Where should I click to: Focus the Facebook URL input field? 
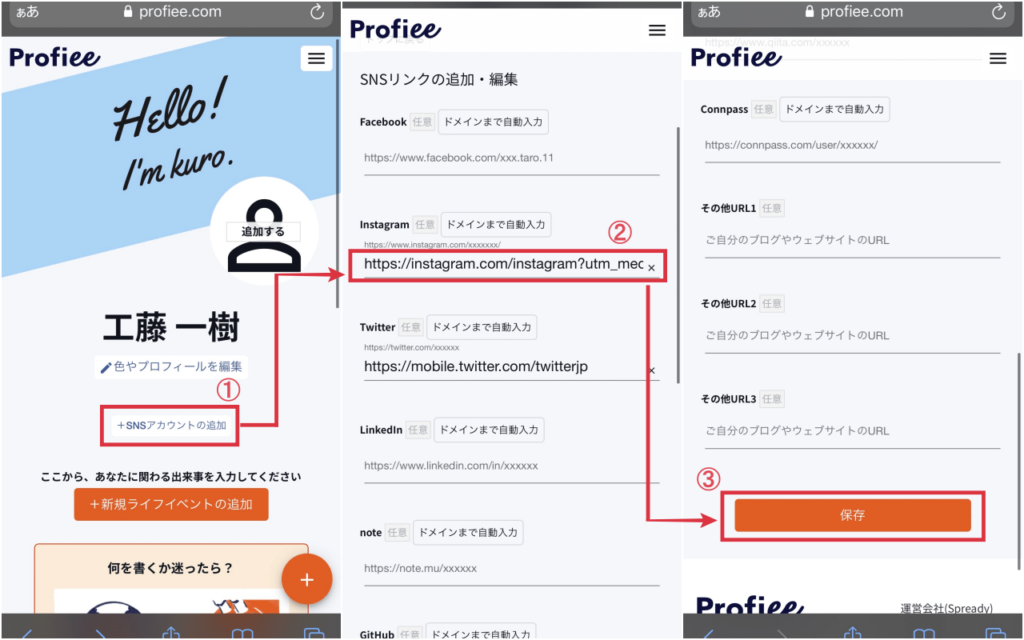click(511, 158)
